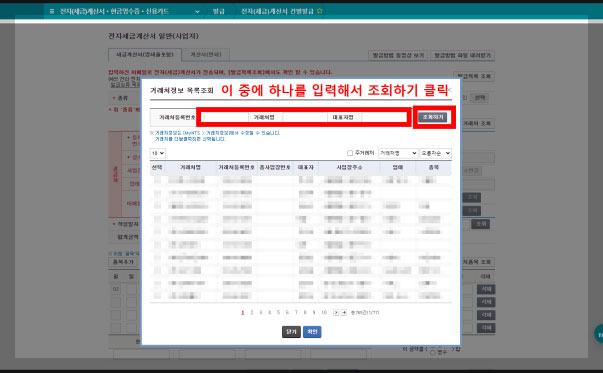The width and height of the screenshot is (603, 373).
Task: Click the 삭제 button for item row 01
Action: click(486, 289)
